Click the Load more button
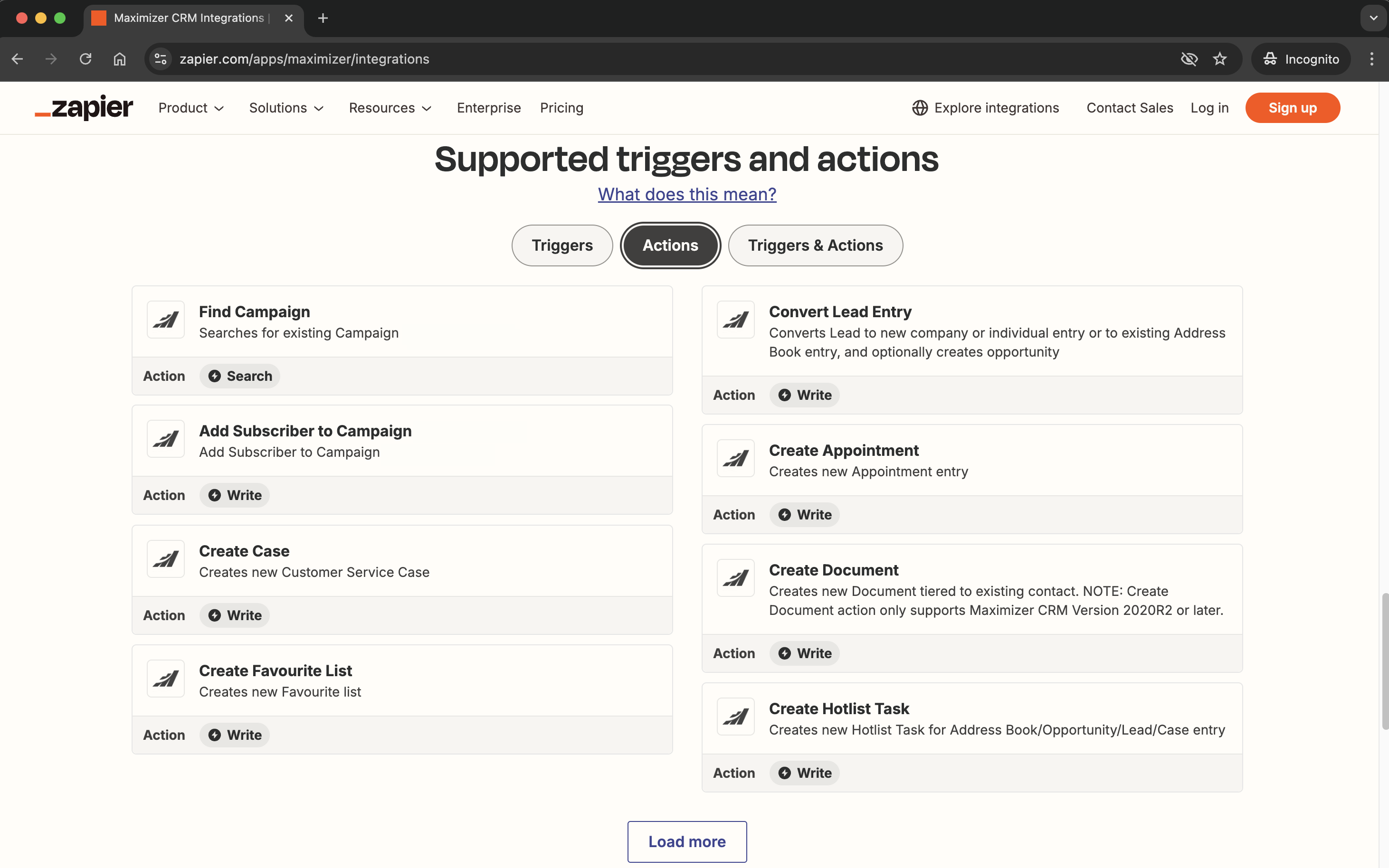 [x=687, y=841]
